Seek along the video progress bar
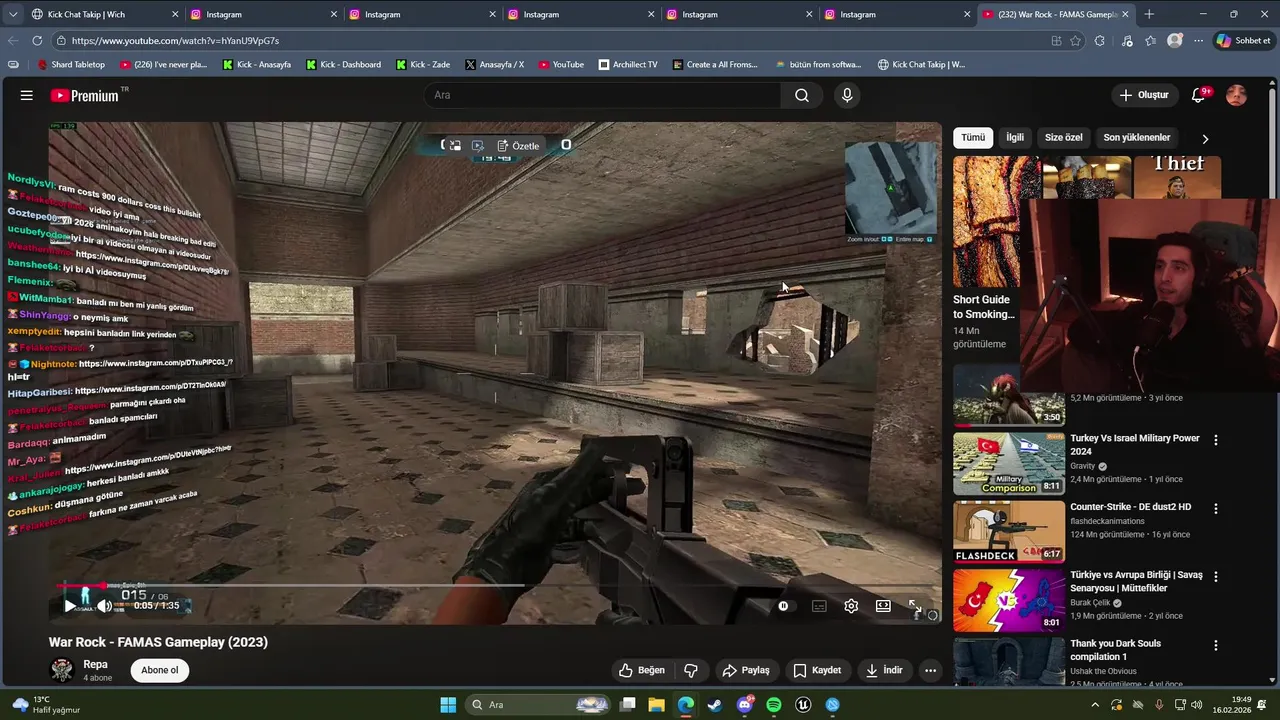The image size is (1280, 720). coord(495,585)
